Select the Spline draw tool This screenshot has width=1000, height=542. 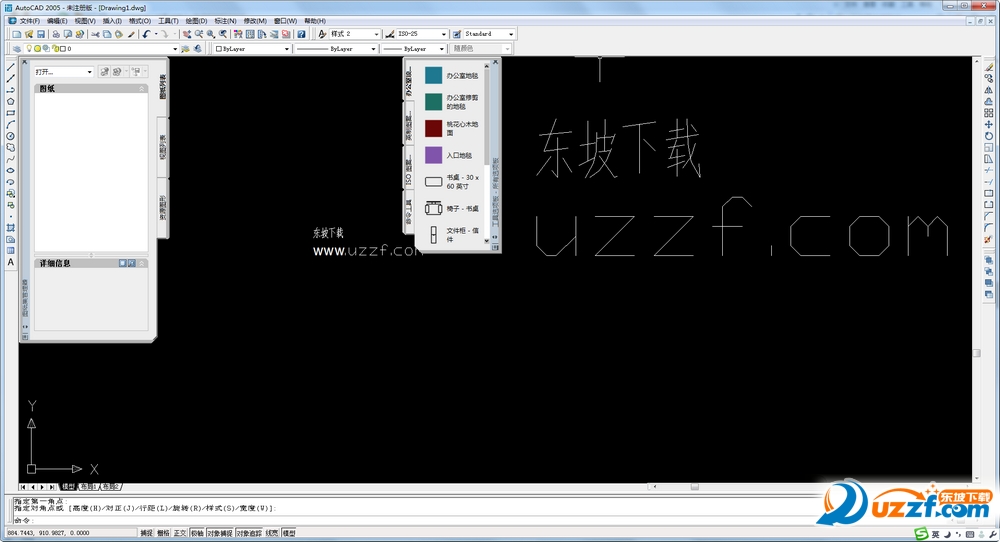click(11, 159)
